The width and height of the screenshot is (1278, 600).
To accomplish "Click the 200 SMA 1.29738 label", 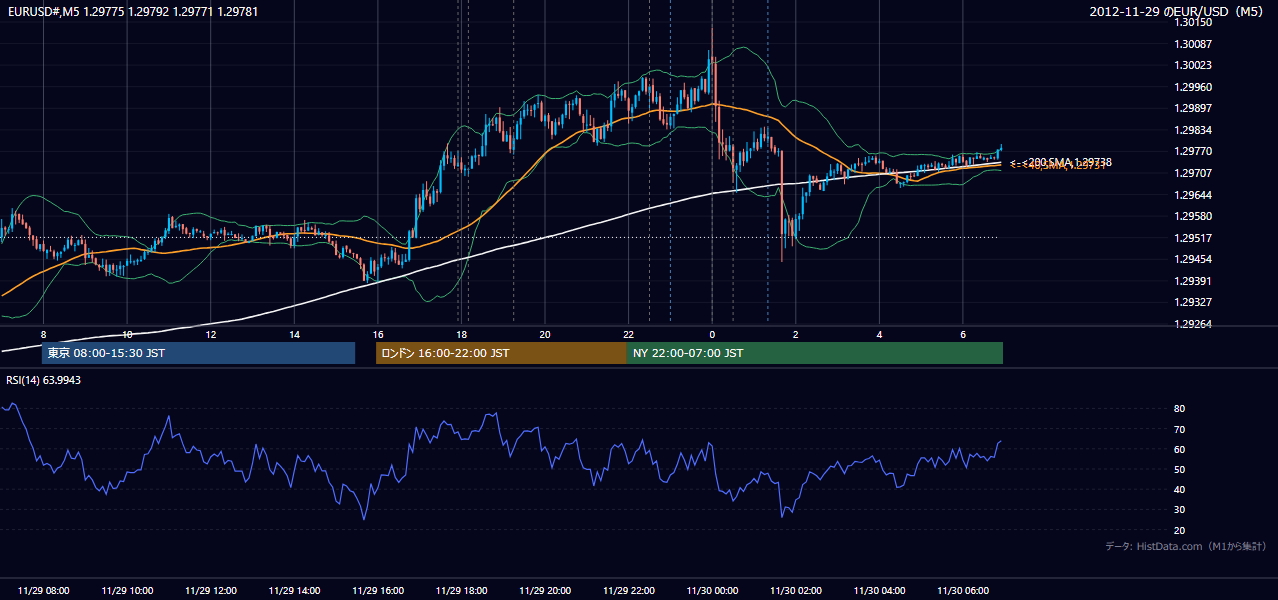I will (x=1067, y=162).
